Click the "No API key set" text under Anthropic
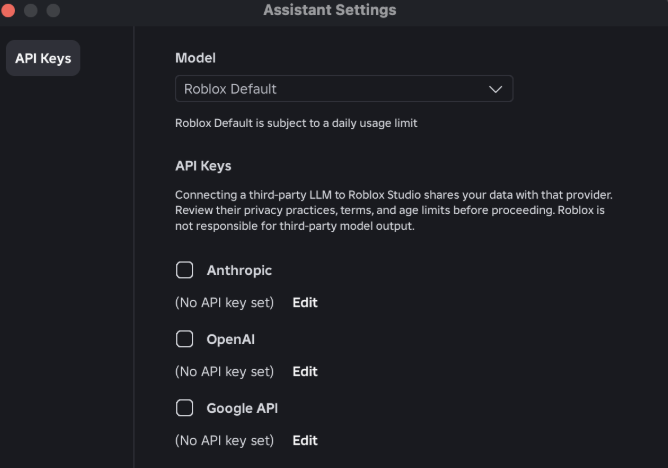This screenshot has height=468, width=668. click(224, 302)
